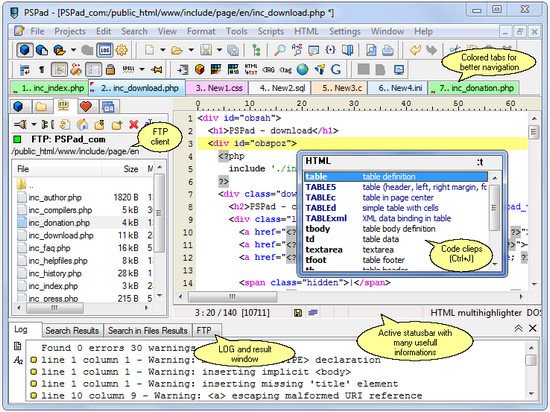Screen dimensions: 550x412
Task: Click the save floppy disk icon
Action: click(x=206, y=50)
